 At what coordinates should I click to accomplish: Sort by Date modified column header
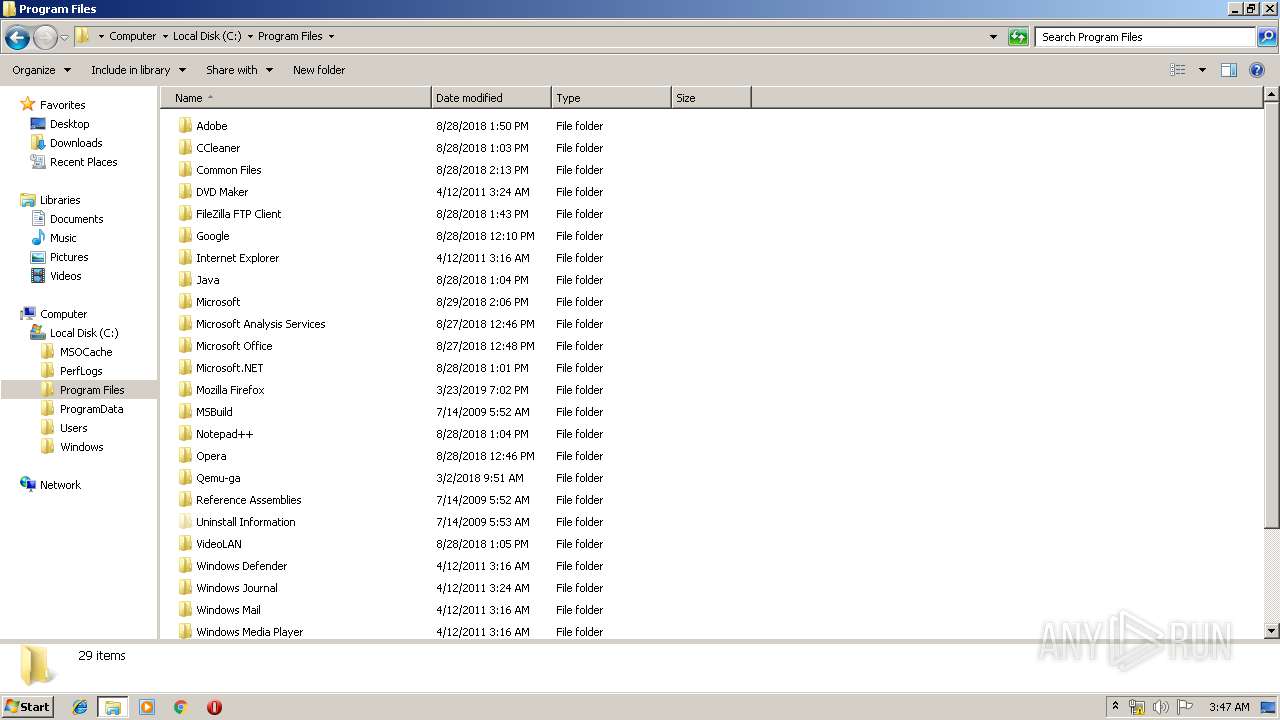pos(491,98)
